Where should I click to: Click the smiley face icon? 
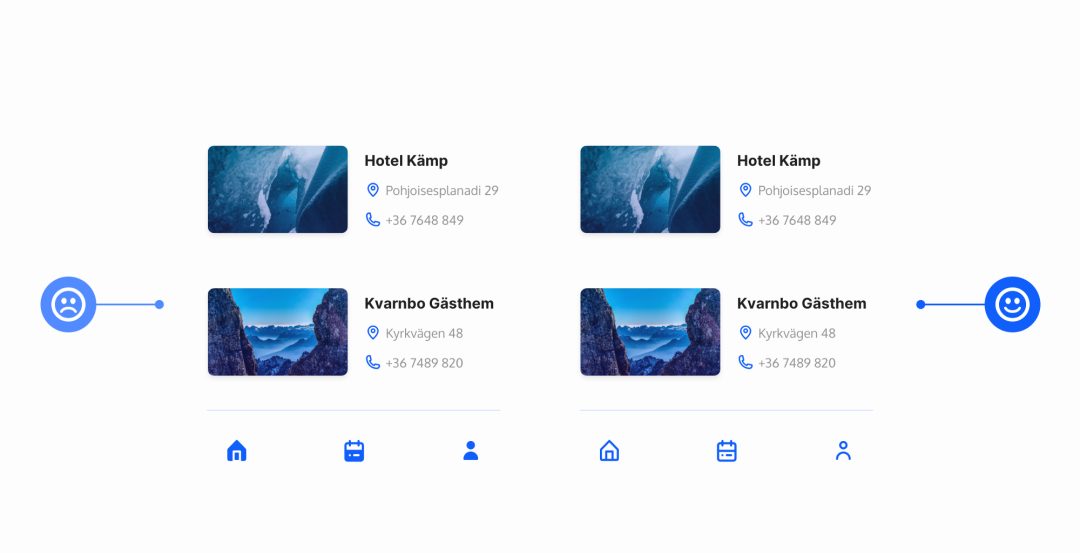pos(1012,304)
